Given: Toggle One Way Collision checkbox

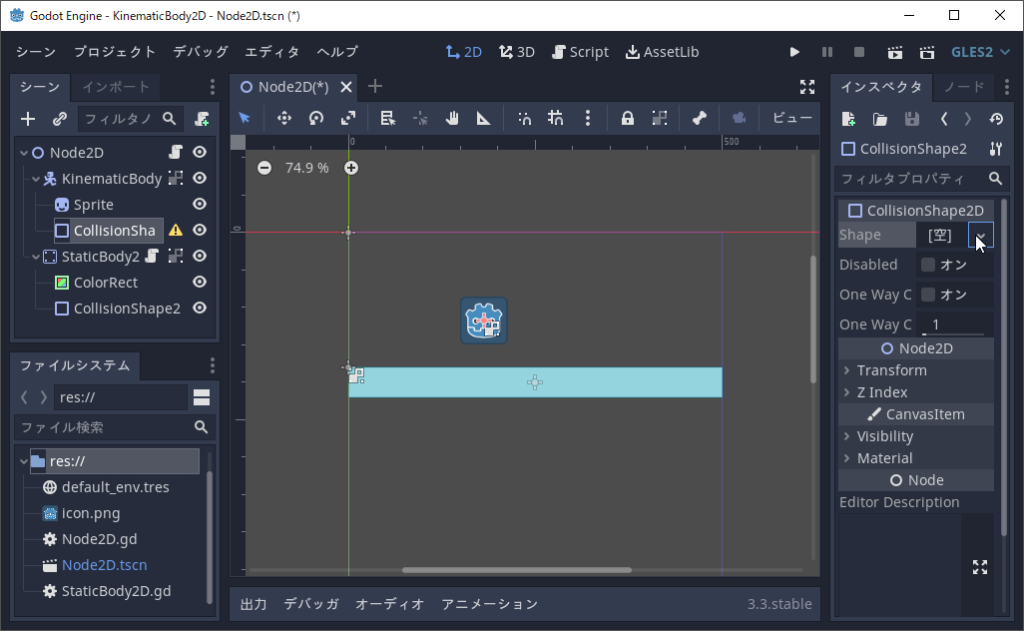Looking at the screenshot, I should tap(928, 295).
